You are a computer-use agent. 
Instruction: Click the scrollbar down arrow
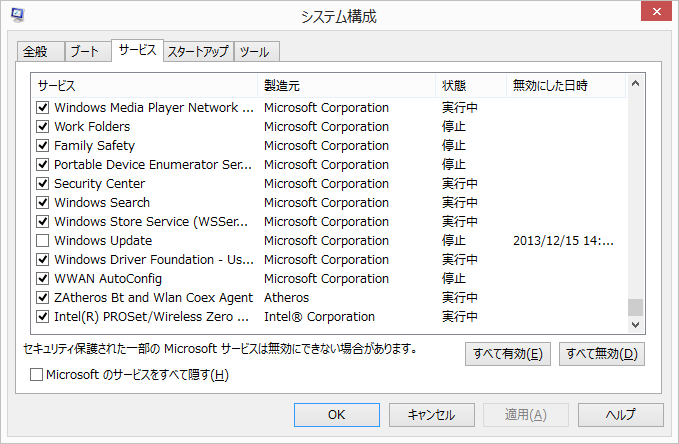[635, 324]
